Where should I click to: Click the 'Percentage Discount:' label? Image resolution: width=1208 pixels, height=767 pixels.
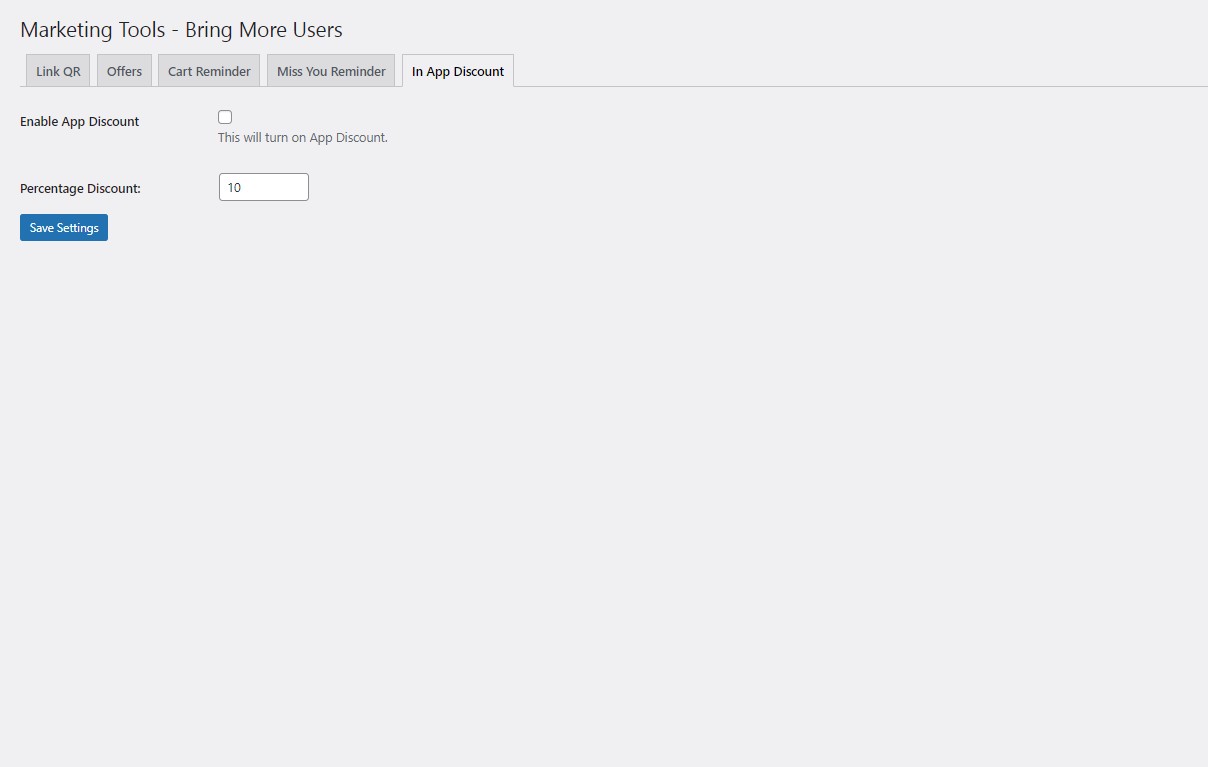click(80, 188)
